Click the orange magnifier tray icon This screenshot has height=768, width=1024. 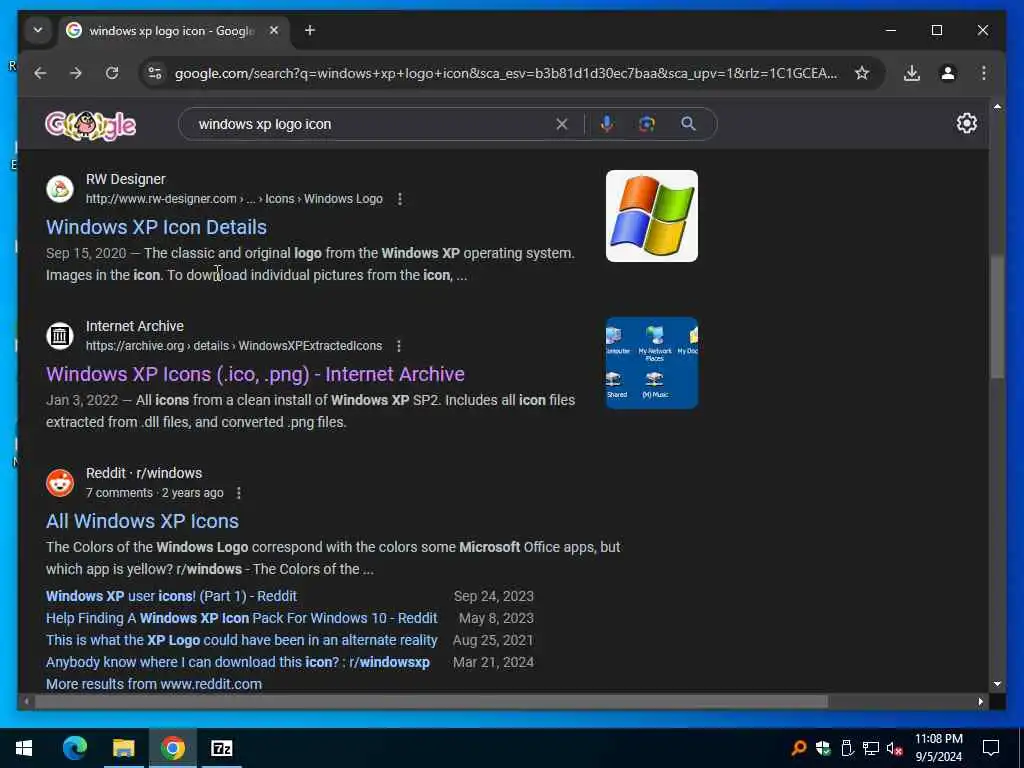[799, 748]
